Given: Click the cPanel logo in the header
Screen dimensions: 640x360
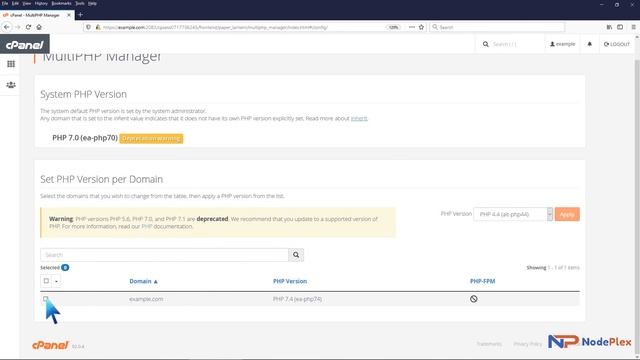Looking at the screenshot, I should (24, 44).
